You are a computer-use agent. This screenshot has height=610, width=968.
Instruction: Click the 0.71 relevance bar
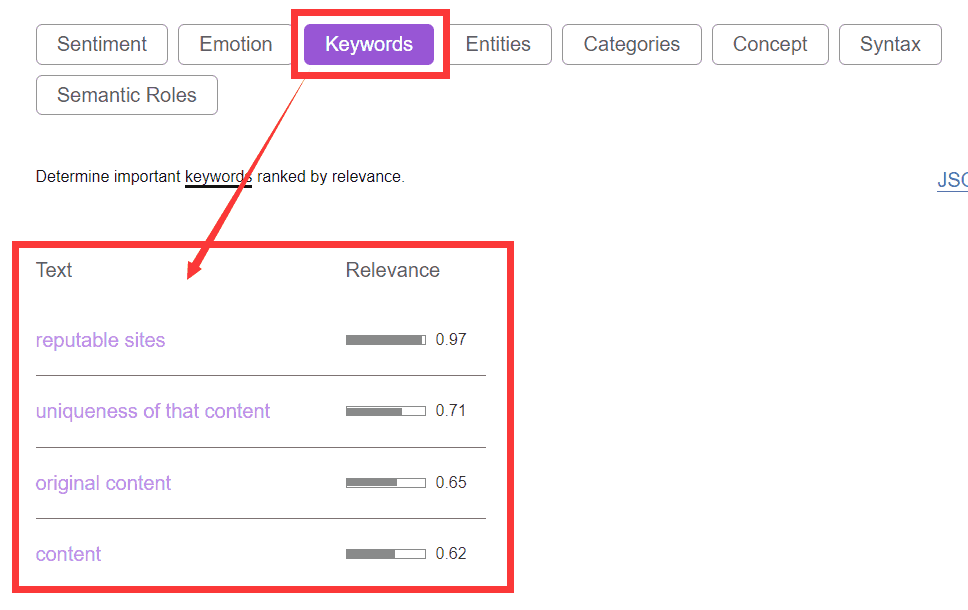click(385, 411)
